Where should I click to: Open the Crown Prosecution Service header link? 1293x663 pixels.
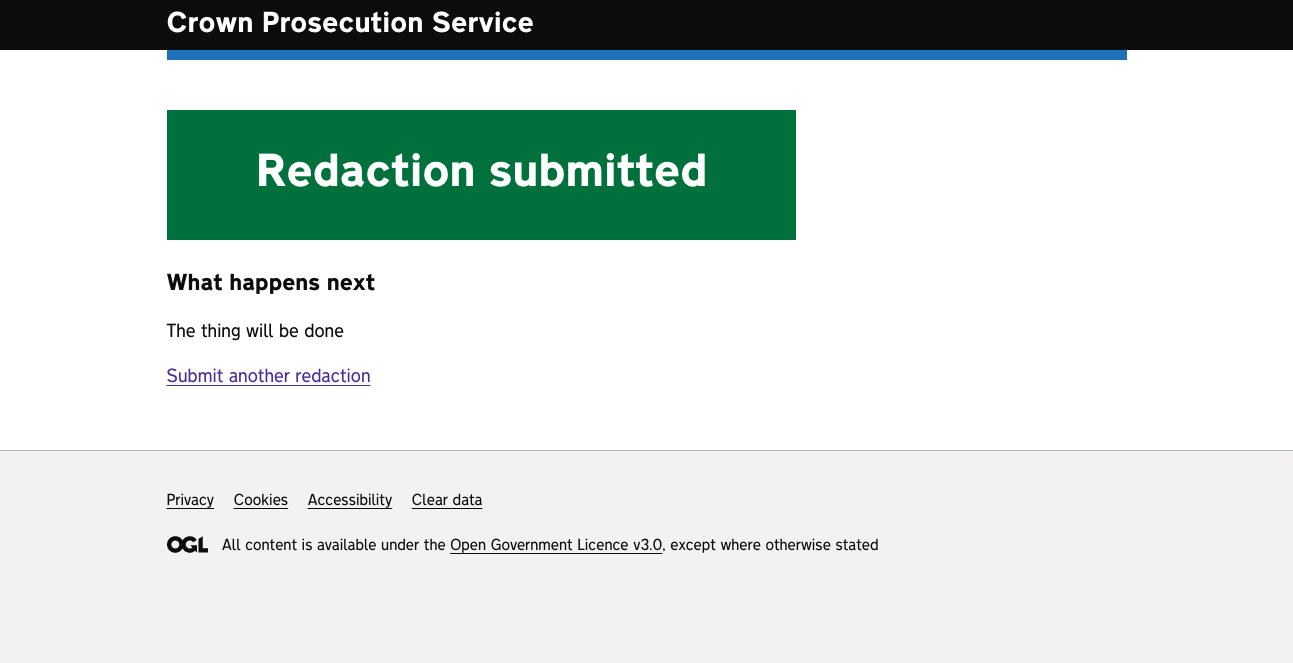pos(349,23)
